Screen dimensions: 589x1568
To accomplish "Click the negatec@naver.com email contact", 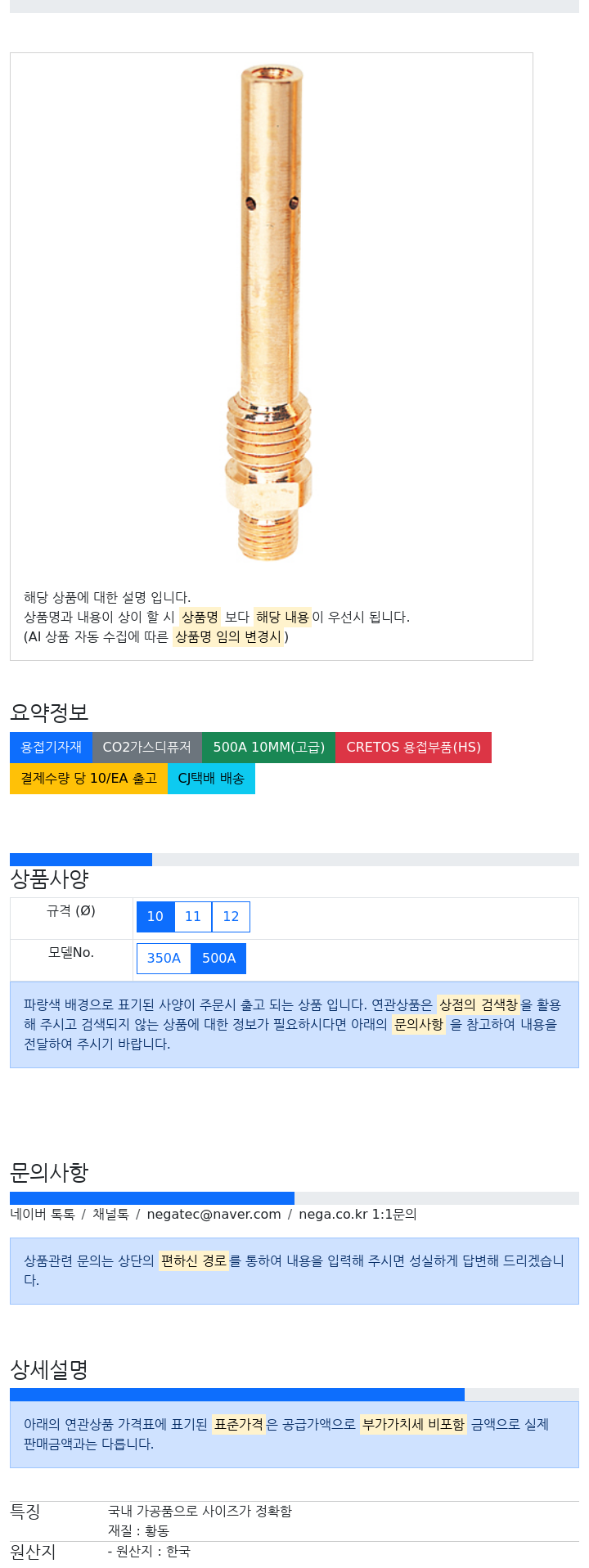I will (214, 1215).
